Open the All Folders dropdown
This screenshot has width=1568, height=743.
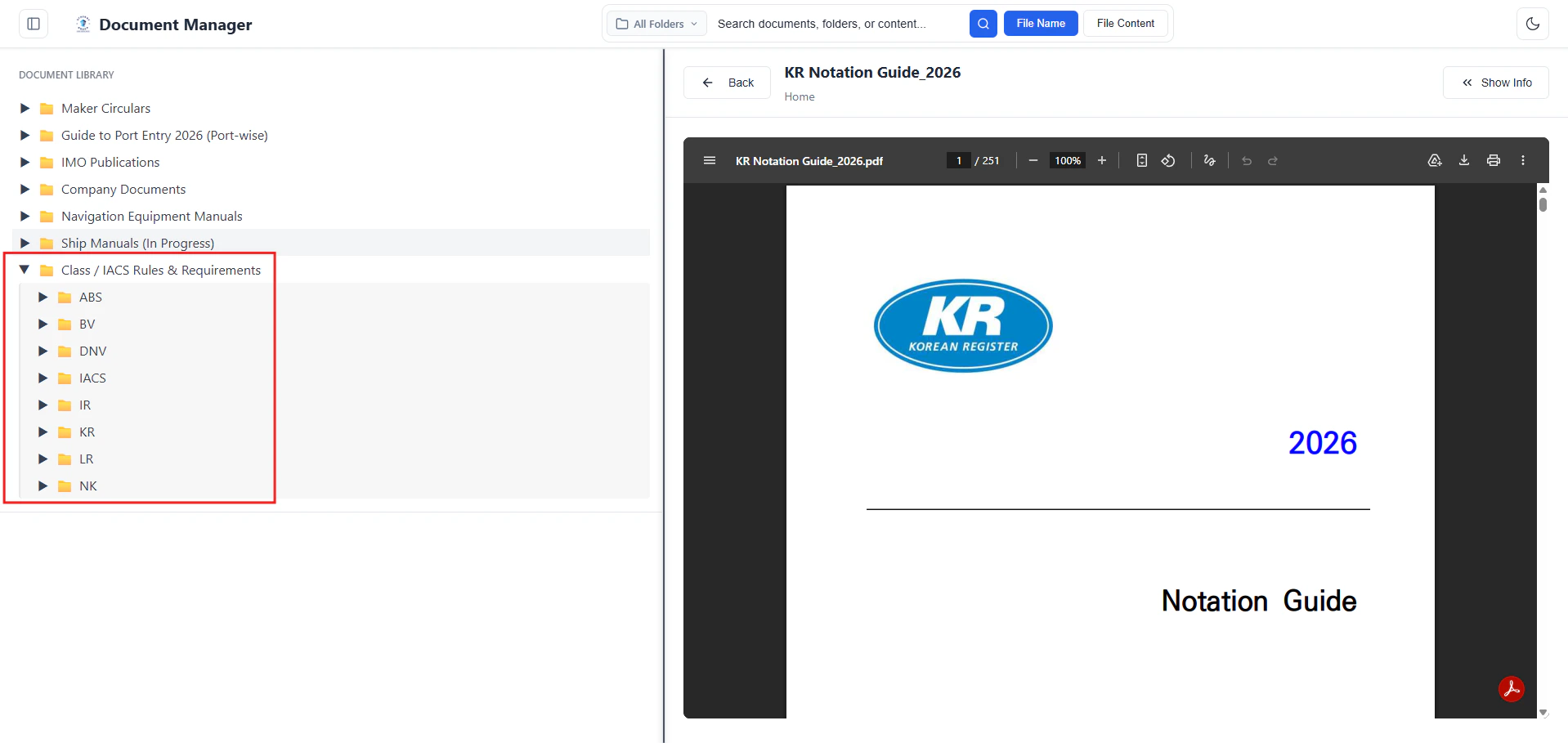(x=656, y=24)
